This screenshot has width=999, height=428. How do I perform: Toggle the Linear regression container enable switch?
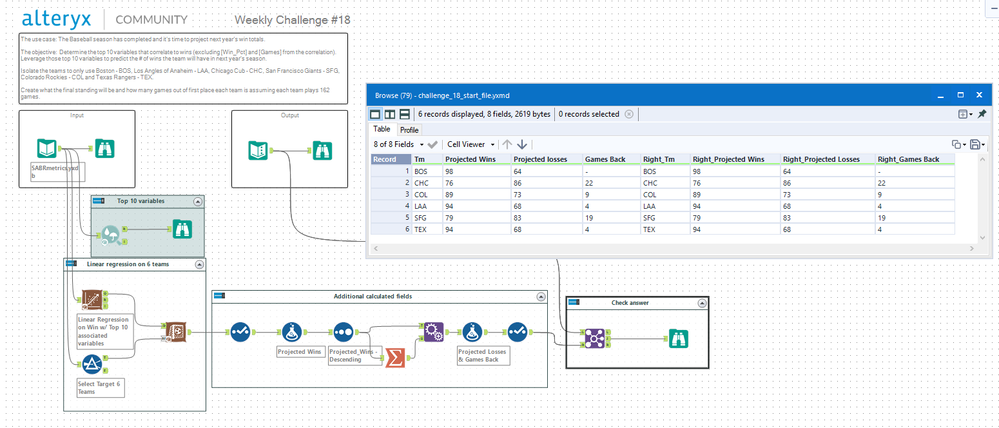(x=71, y=264)
